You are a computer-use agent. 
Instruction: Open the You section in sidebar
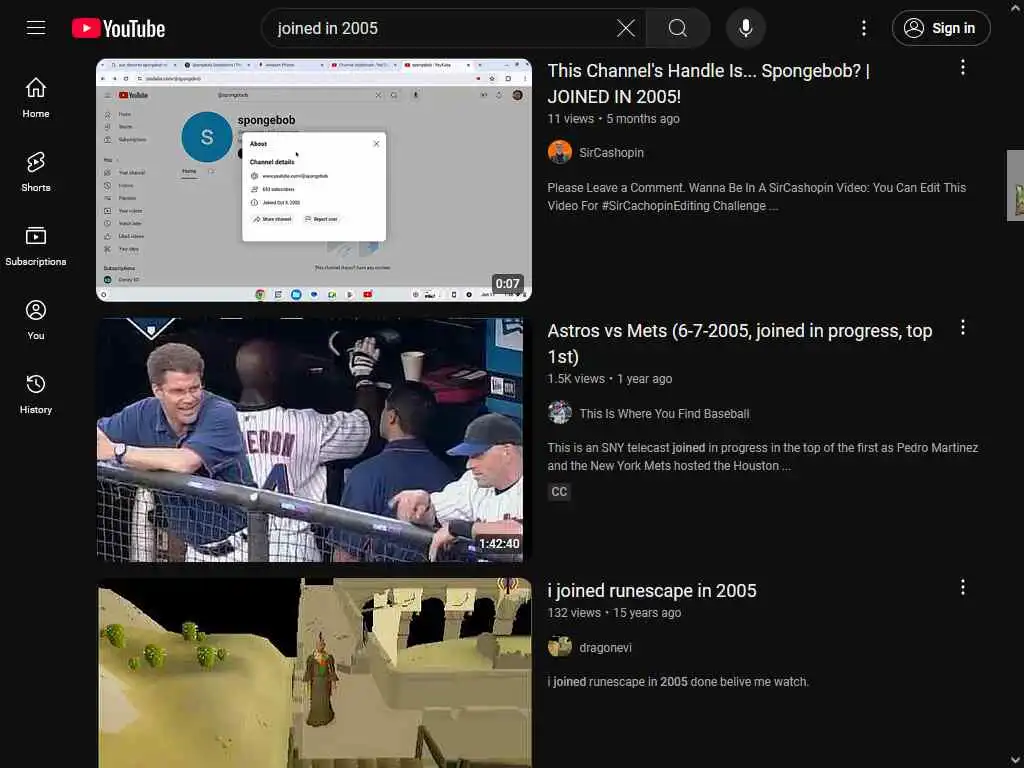[36, 320]
